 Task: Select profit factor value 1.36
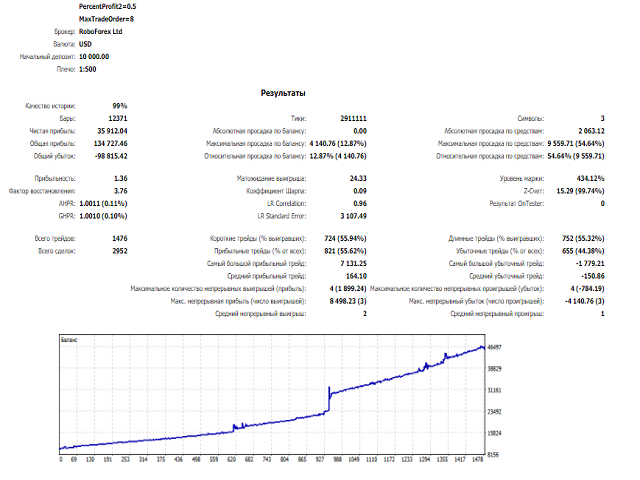[x=121, y=179]
